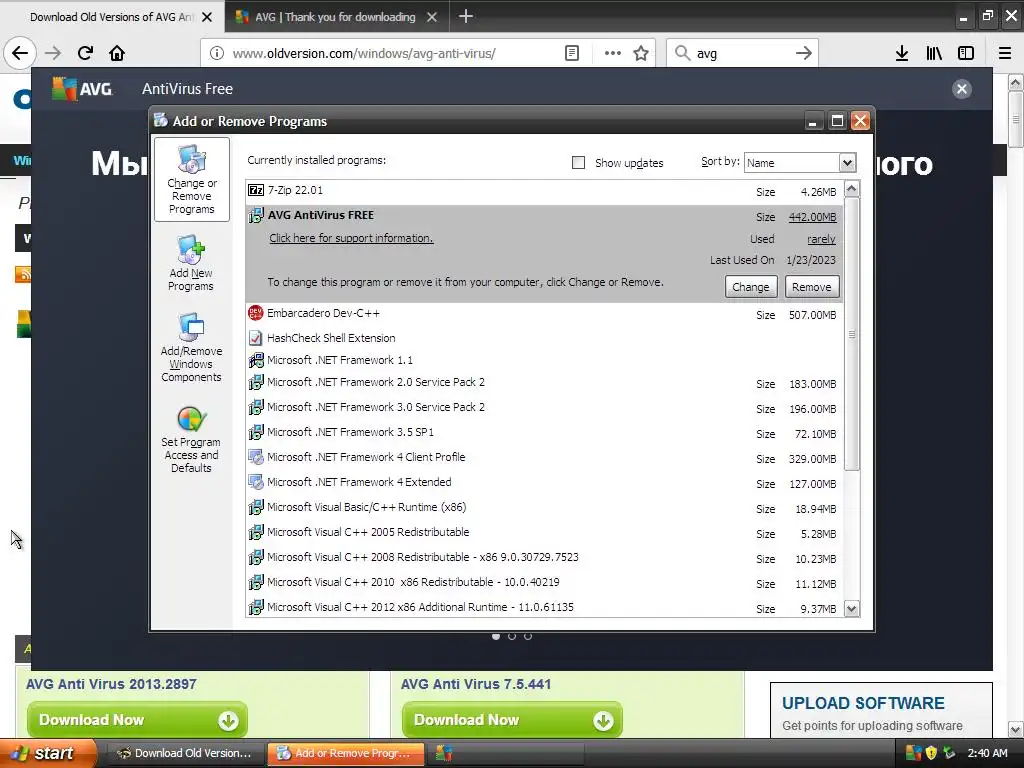Click Change button for AVG AntiVirus
The width and height of the screenshot is (1024, 768).
tap(750, 287)
